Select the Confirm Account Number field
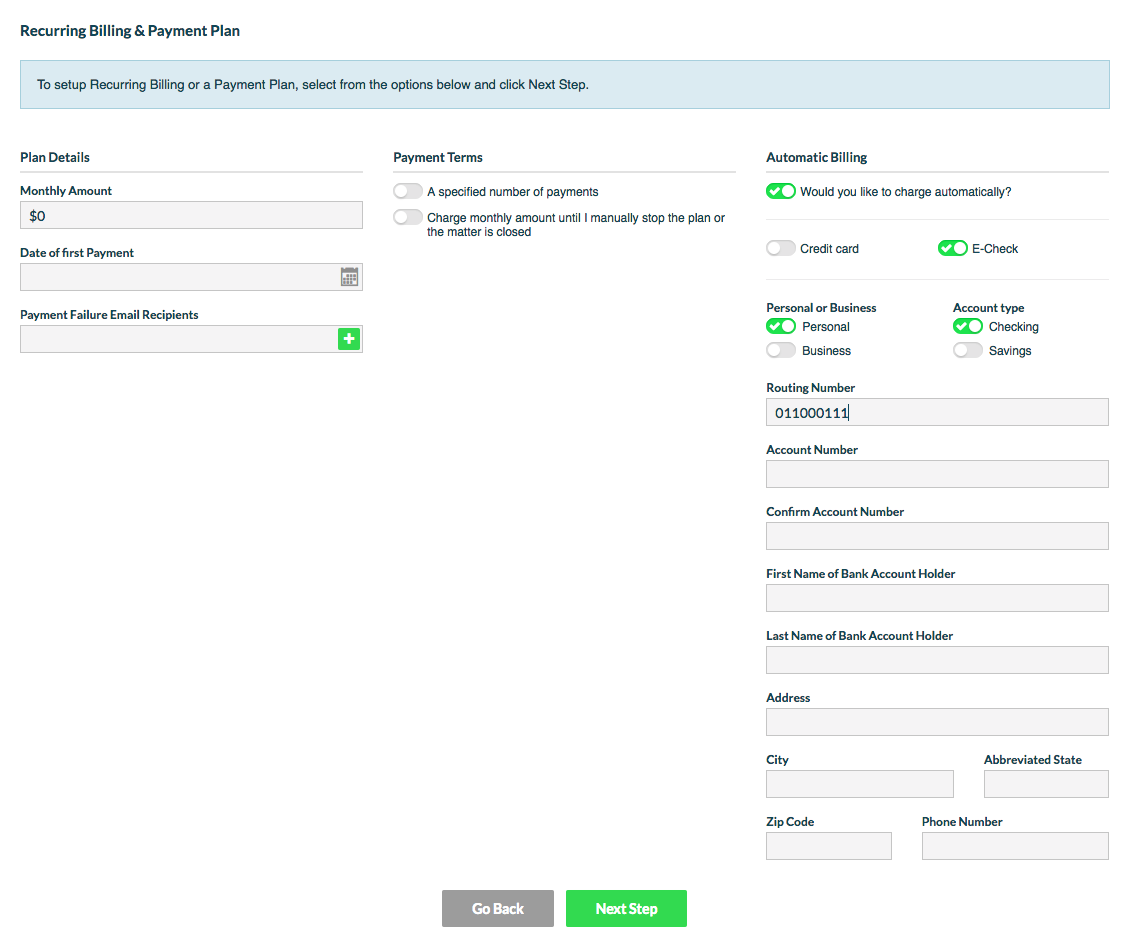This screenshot has height=943, width=1130. pos(937,536)
